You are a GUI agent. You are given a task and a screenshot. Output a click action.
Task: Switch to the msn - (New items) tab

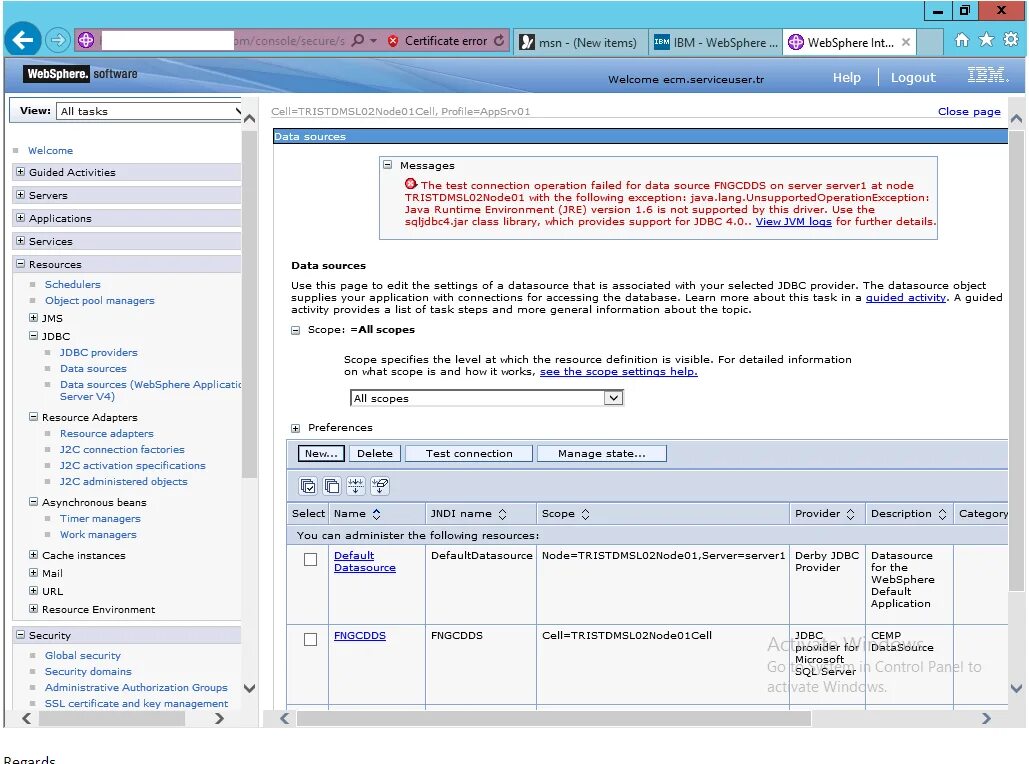pyautogui.click(x=581, y=43)
